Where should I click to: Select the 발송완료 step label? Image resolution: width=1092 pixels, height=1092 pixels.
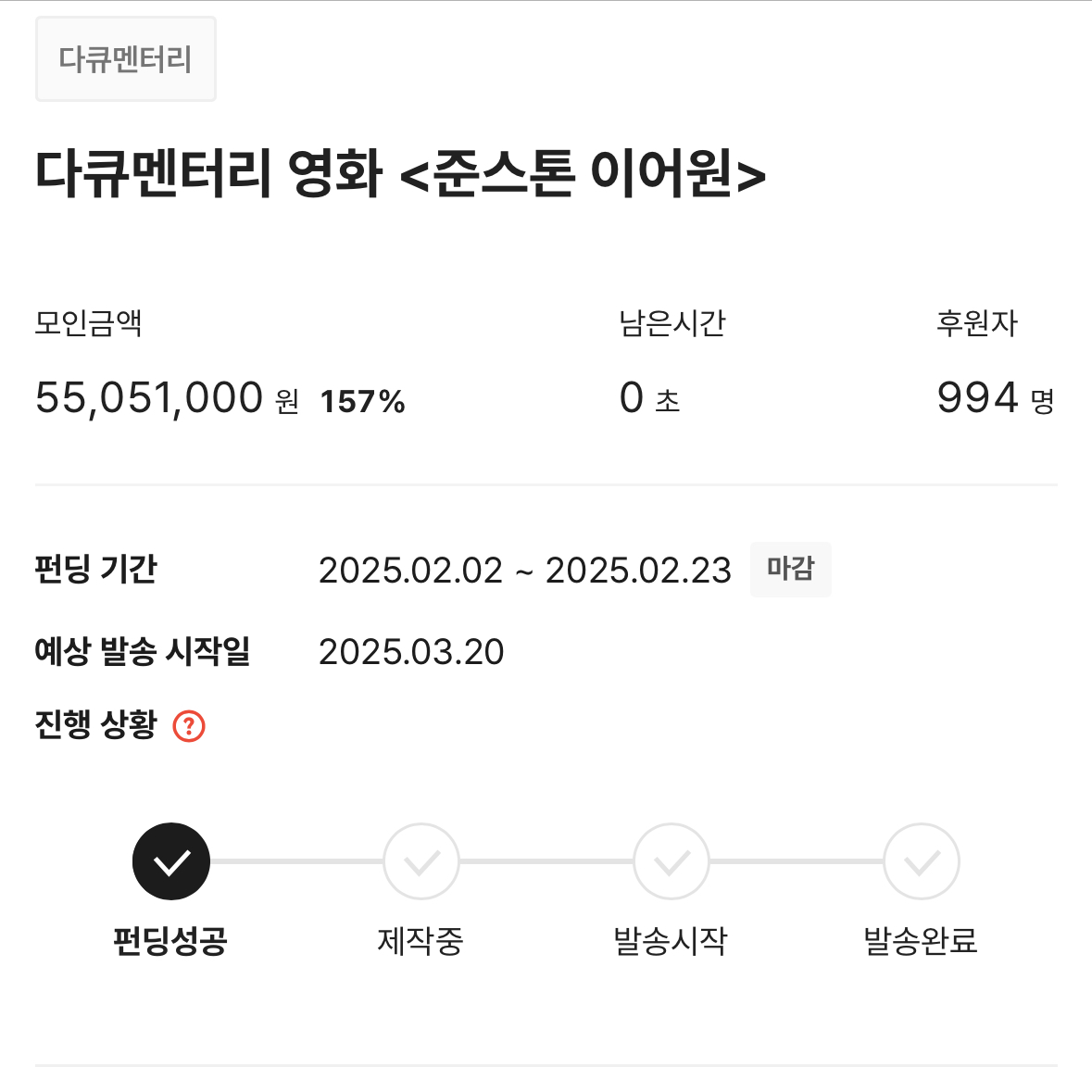(921, 941)
